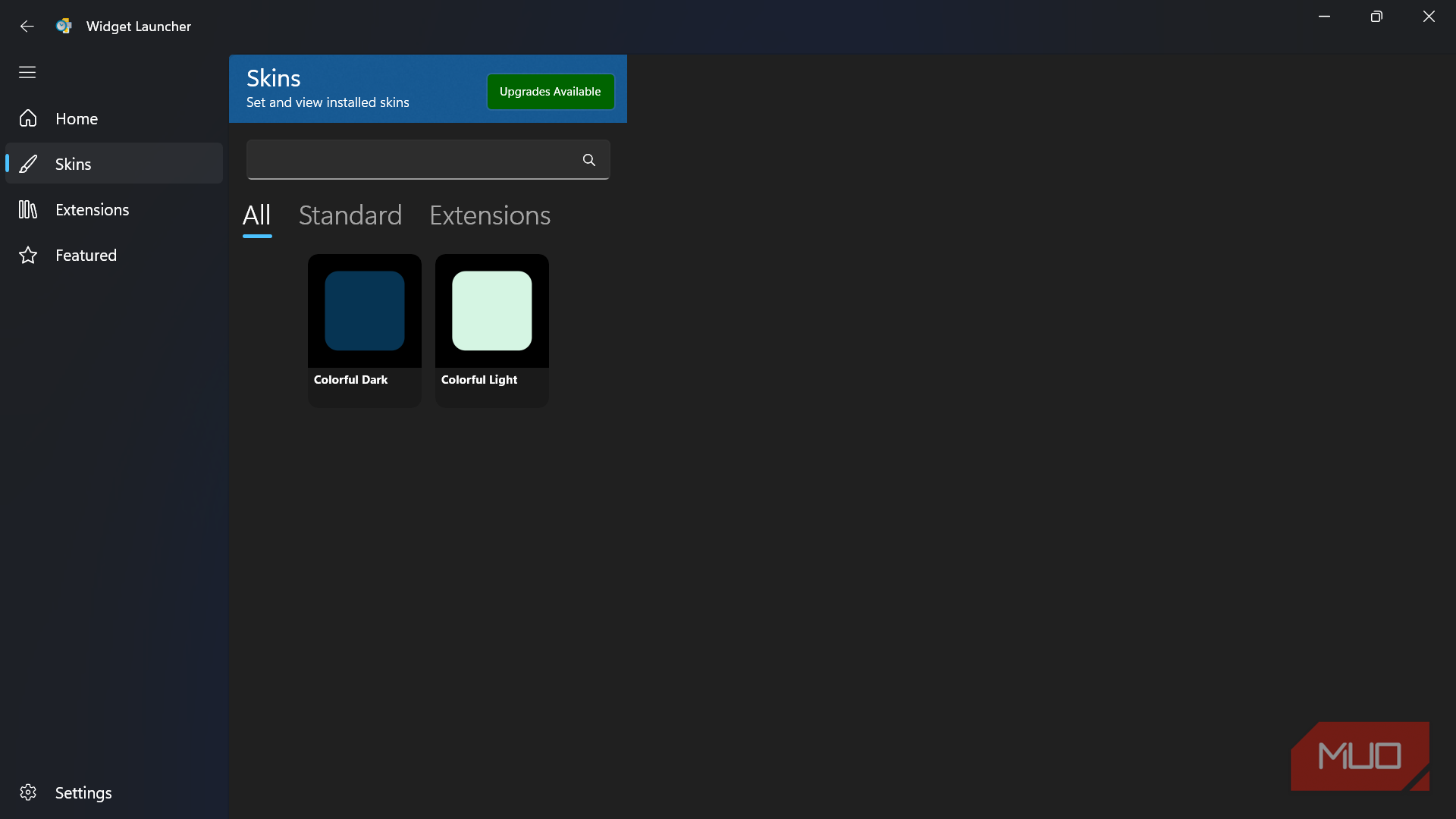Click the back arrow in title bar
The width and height of the screenshot is (1456, 819).
[x=27, y=27]
